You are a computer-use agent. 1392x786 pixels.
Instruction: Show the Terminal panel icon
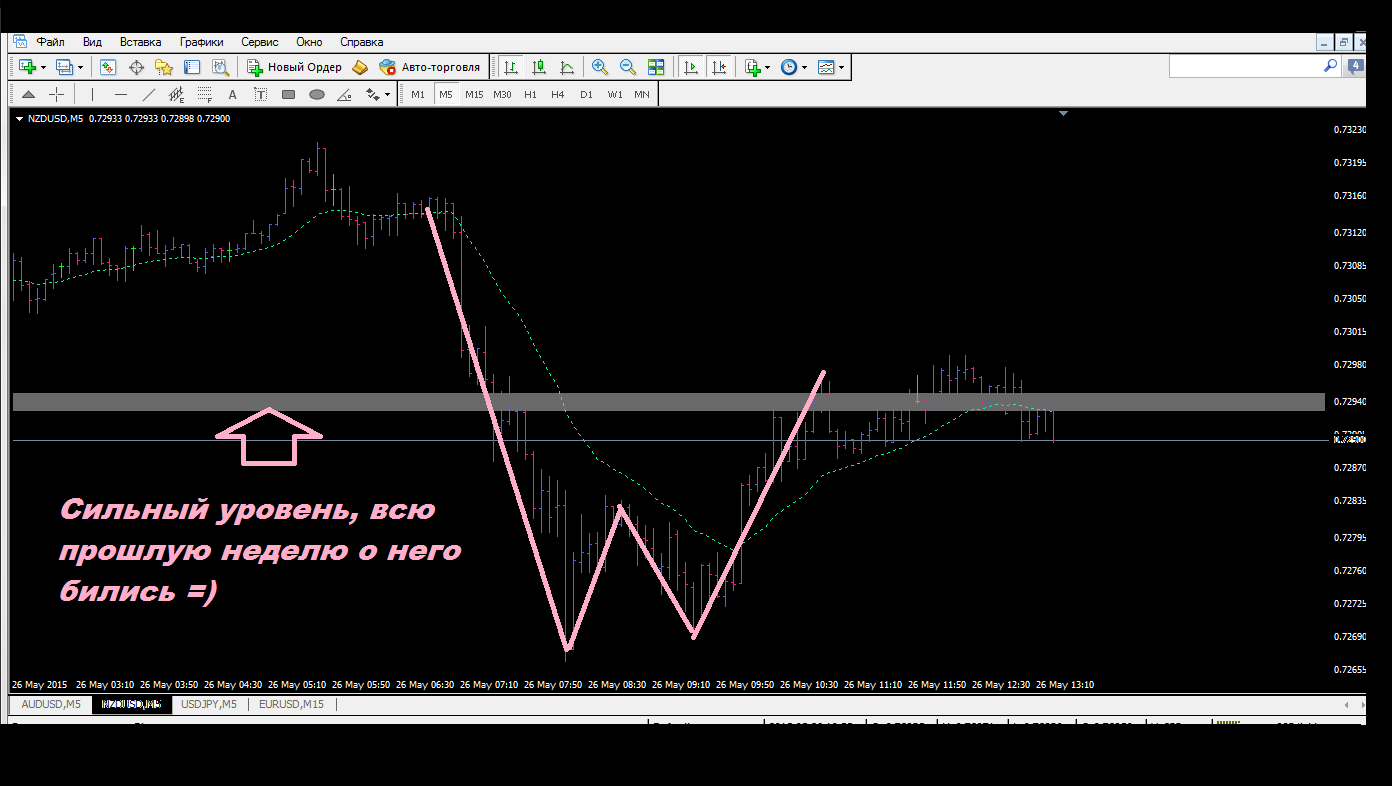(x=192, y=67)
